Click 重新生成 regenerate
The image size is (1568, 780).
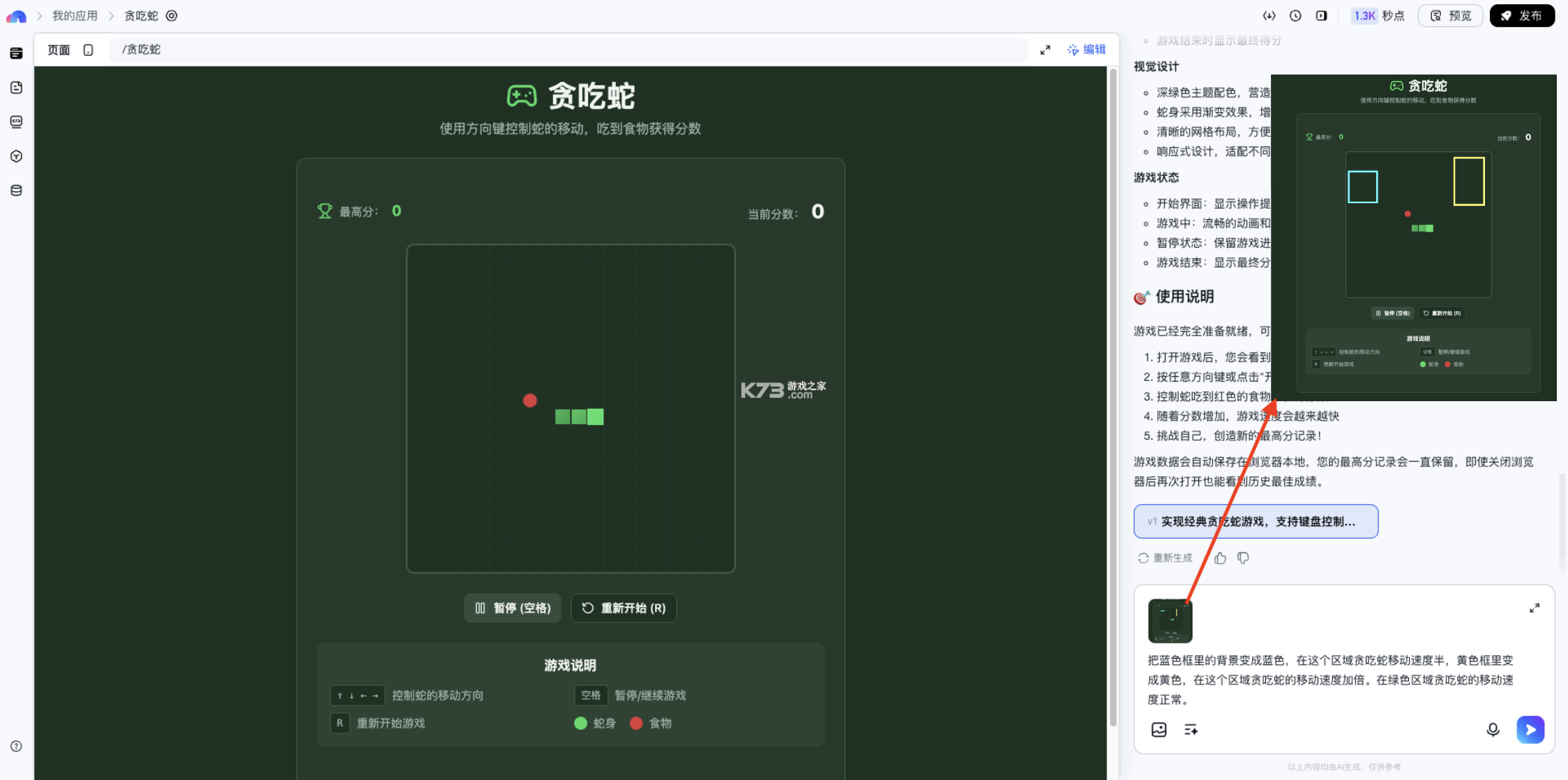(1165, 557)
